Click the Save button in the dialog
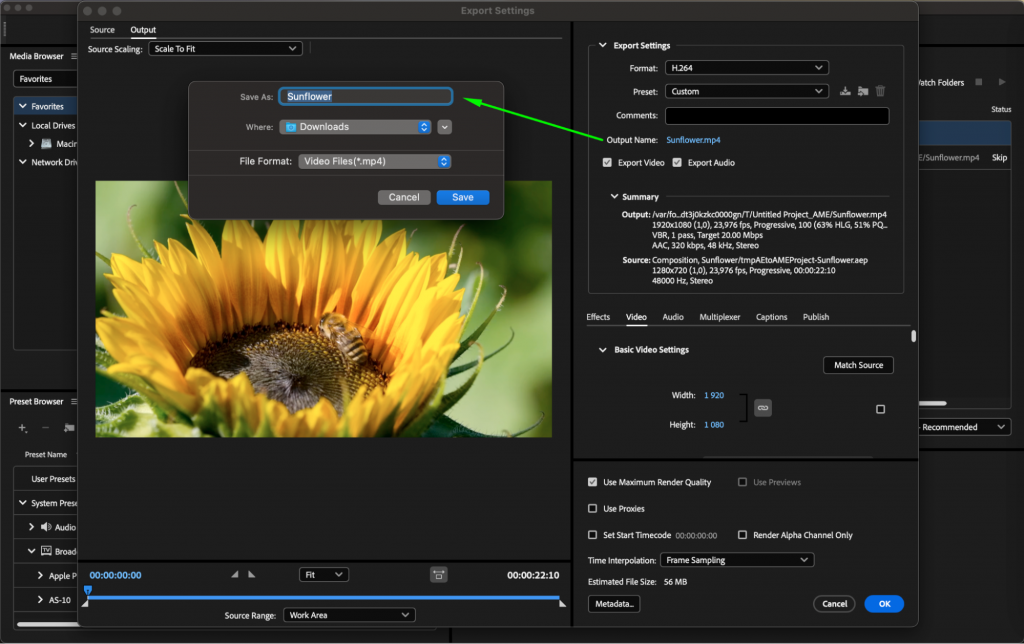The image size is (1024, 644). click(462, 197)
